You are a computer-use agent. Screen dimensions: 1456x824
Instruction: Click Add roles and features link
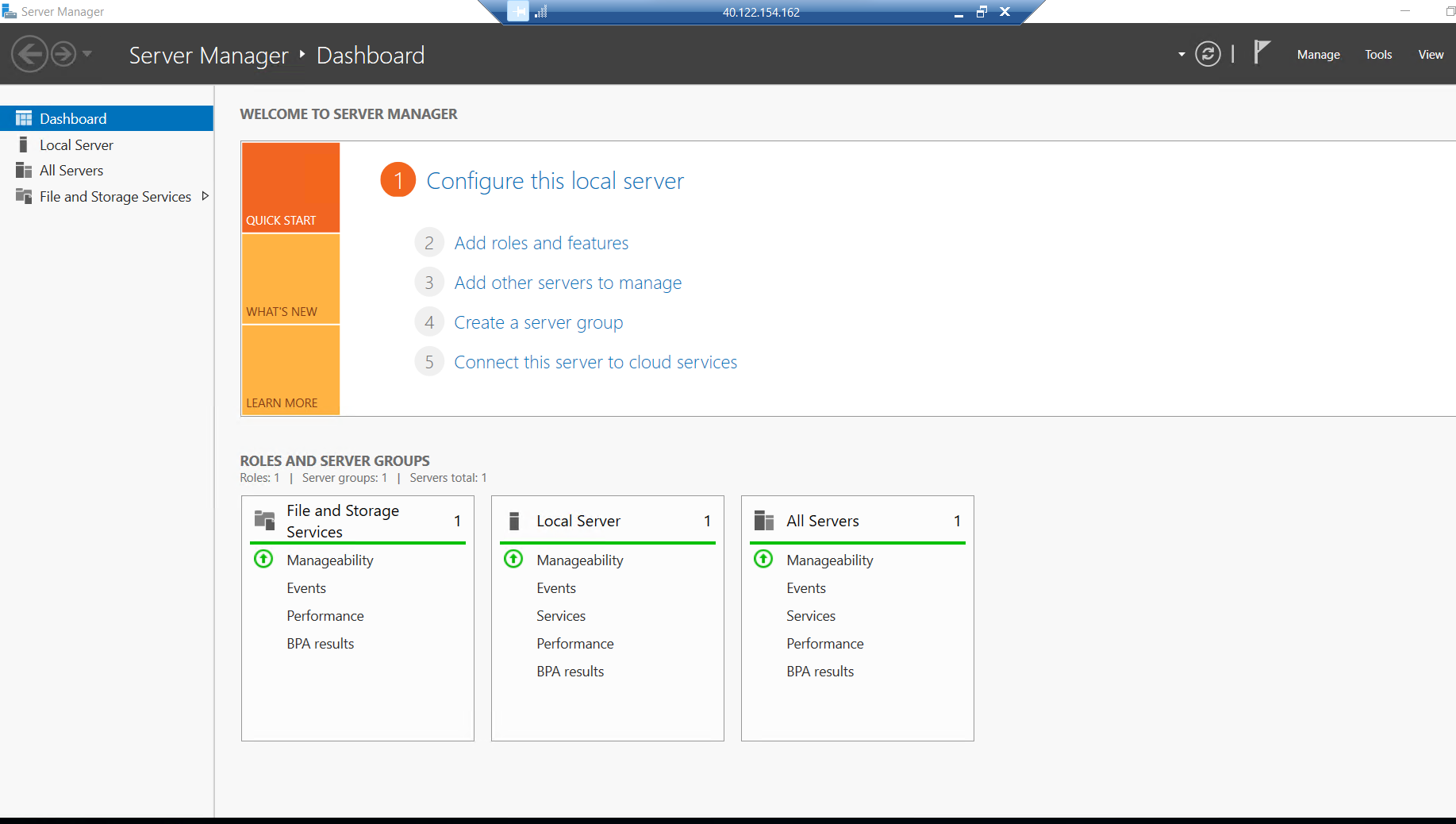541,243
